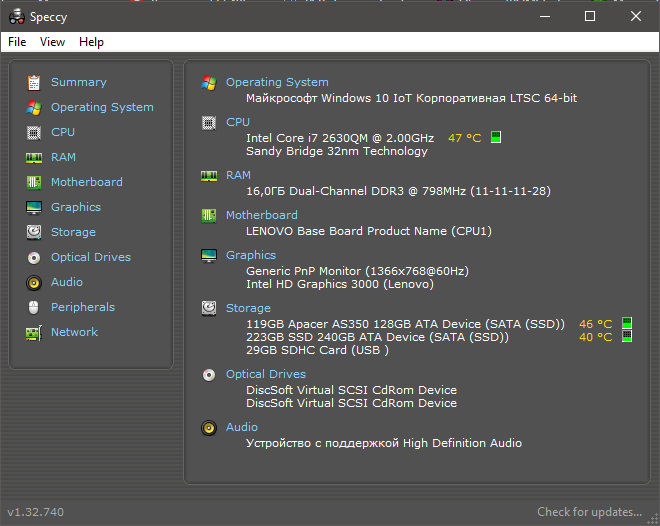Click the Graphics monitor icon in sidebar
This screenshot has width=660, height=526.
click(x=34, y=207)
